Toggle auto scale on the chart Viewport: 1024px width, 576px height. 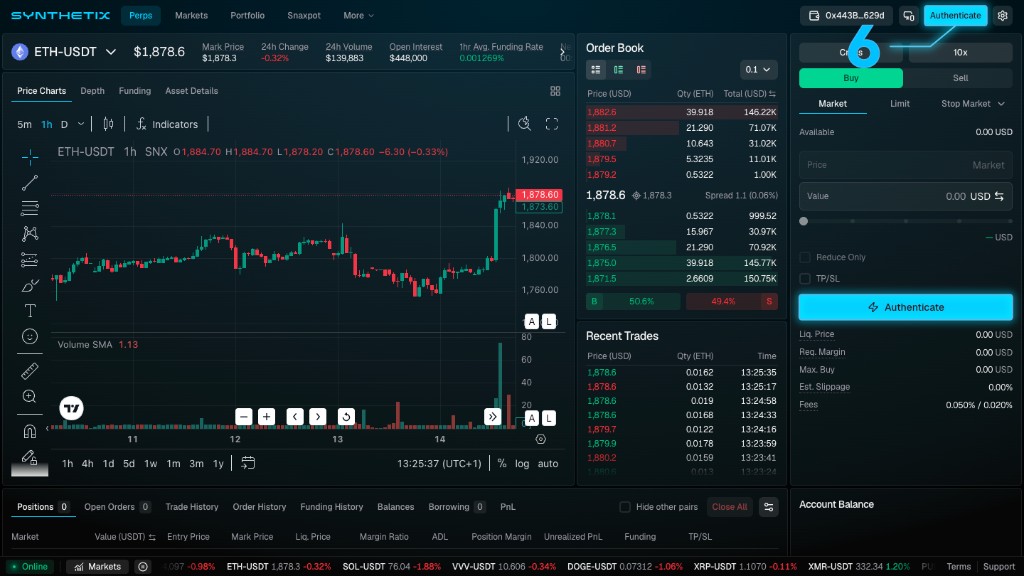click(548, 463)
